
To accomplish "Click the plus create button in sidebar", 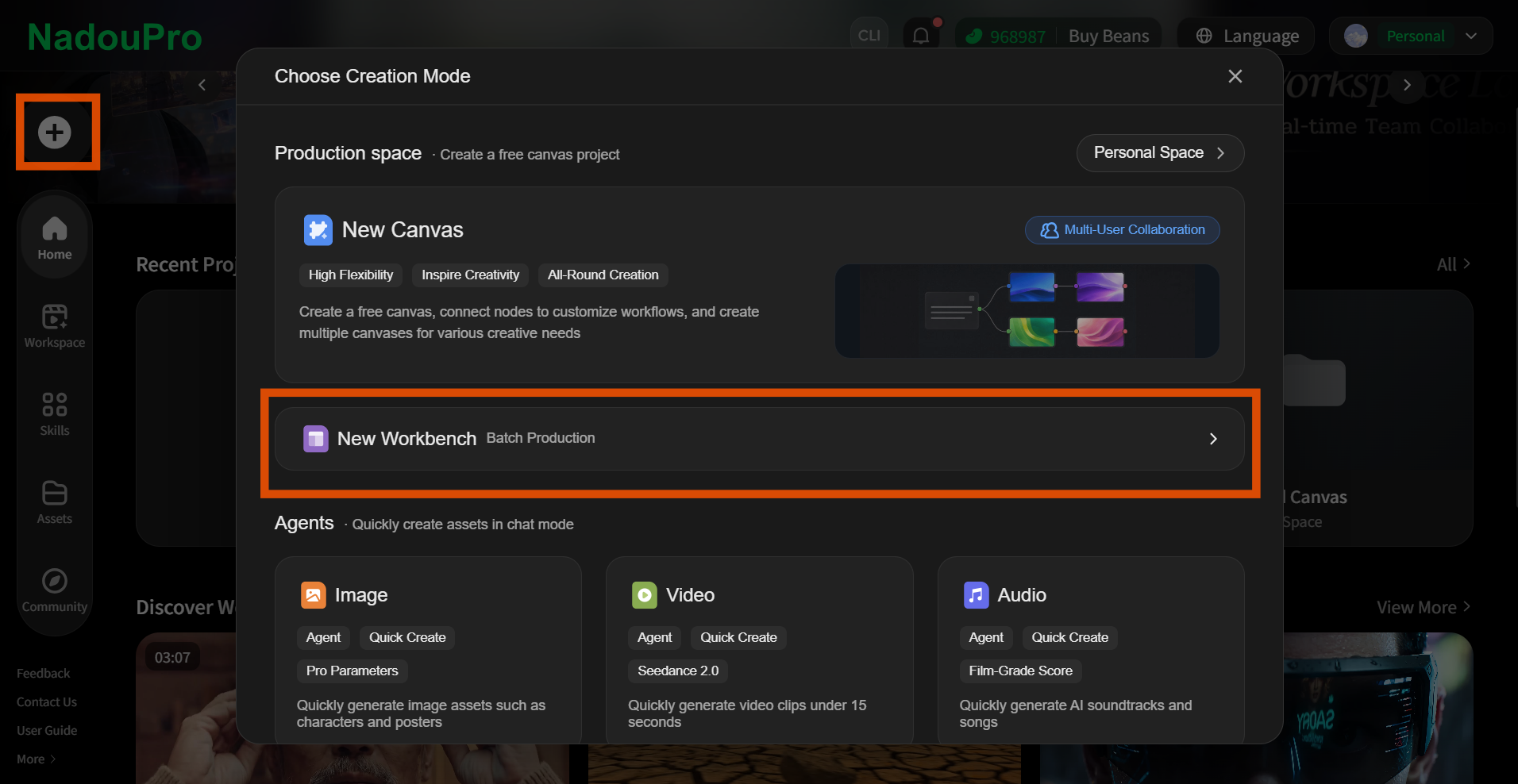I will point(55,133).
